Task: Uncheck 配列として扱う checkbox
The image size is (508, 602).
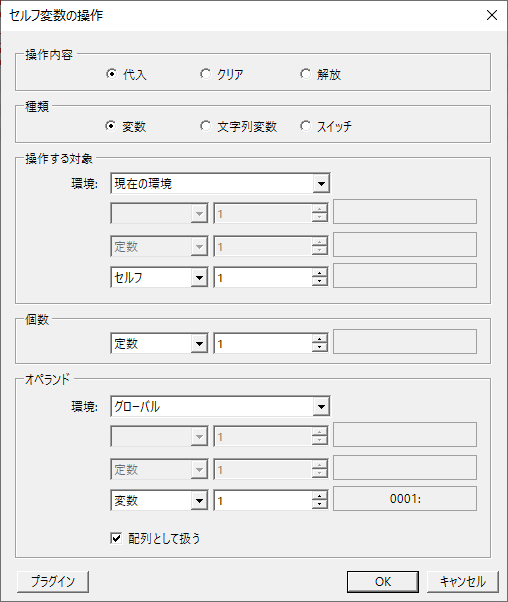Action: [x=116, y=538]
